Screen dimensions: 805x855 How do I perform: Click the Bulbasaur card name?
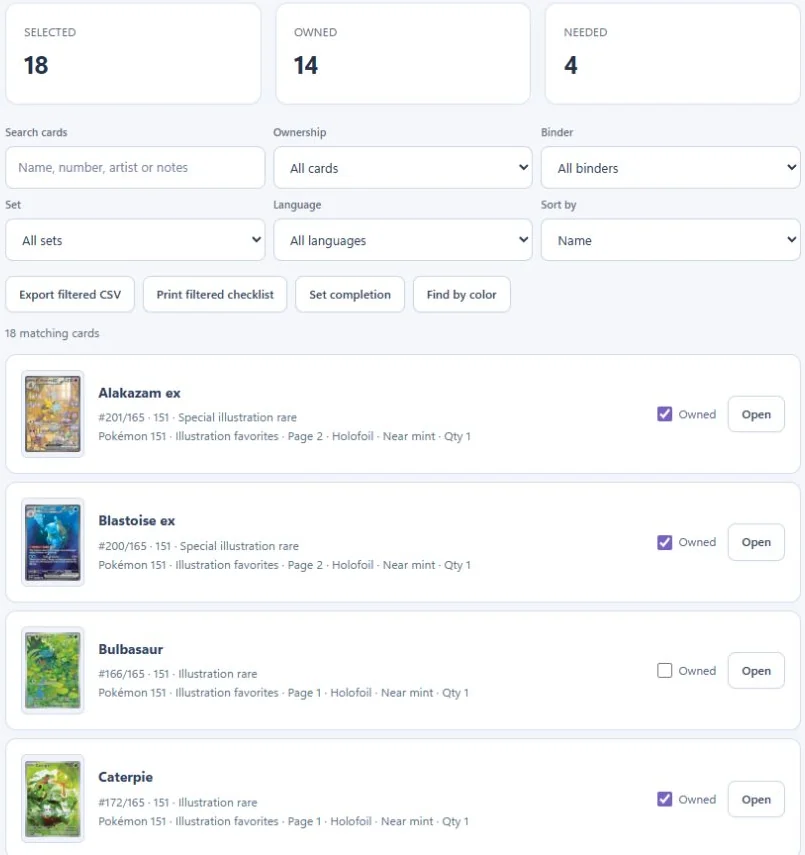coord(130,649)
